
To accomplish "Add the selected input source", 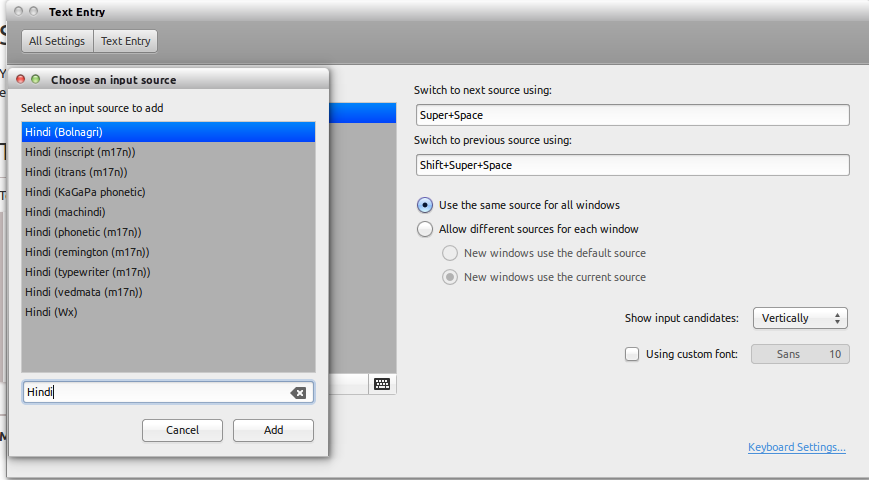I will click(x=273, y=430).
